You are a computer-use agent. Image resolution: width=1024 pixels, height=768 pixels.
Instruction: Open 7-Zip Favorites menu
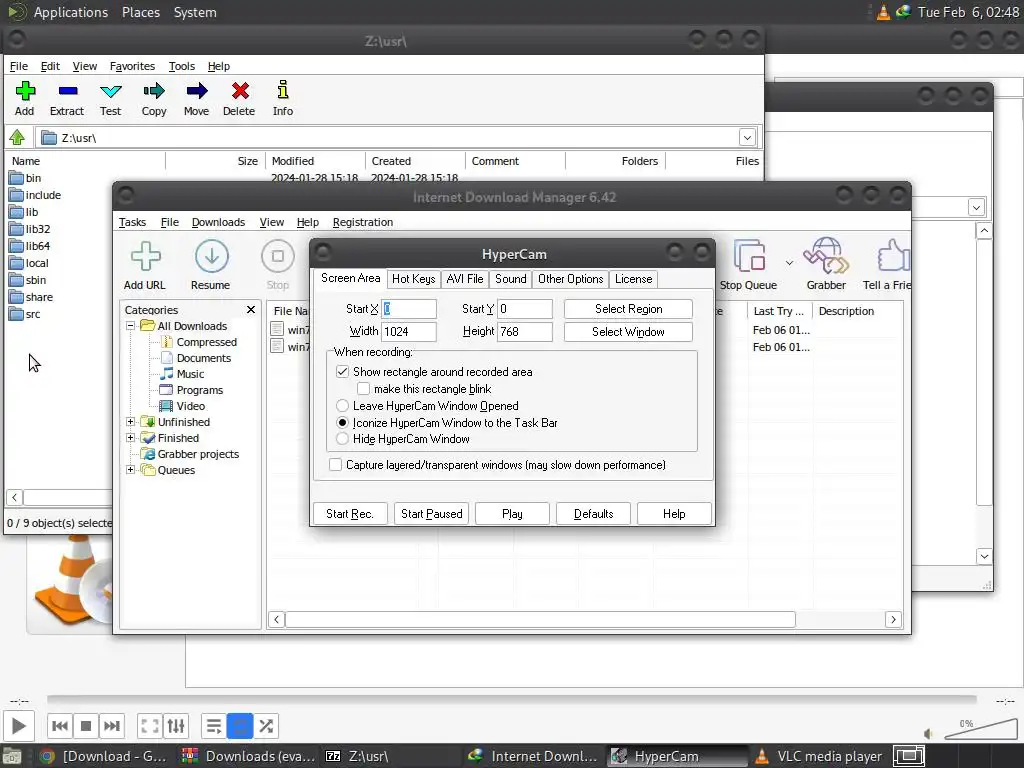(133, 66)
